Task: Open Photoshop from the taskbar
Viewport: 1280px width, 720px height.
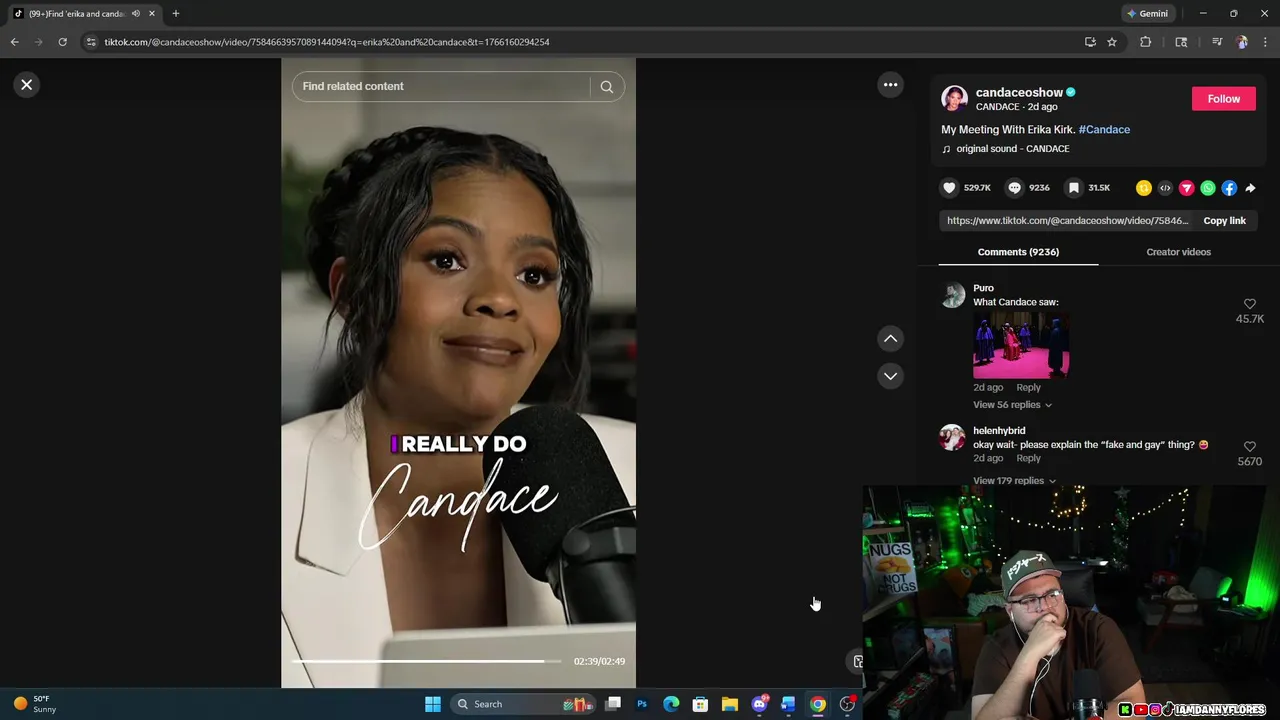Action: coord(642,704)
